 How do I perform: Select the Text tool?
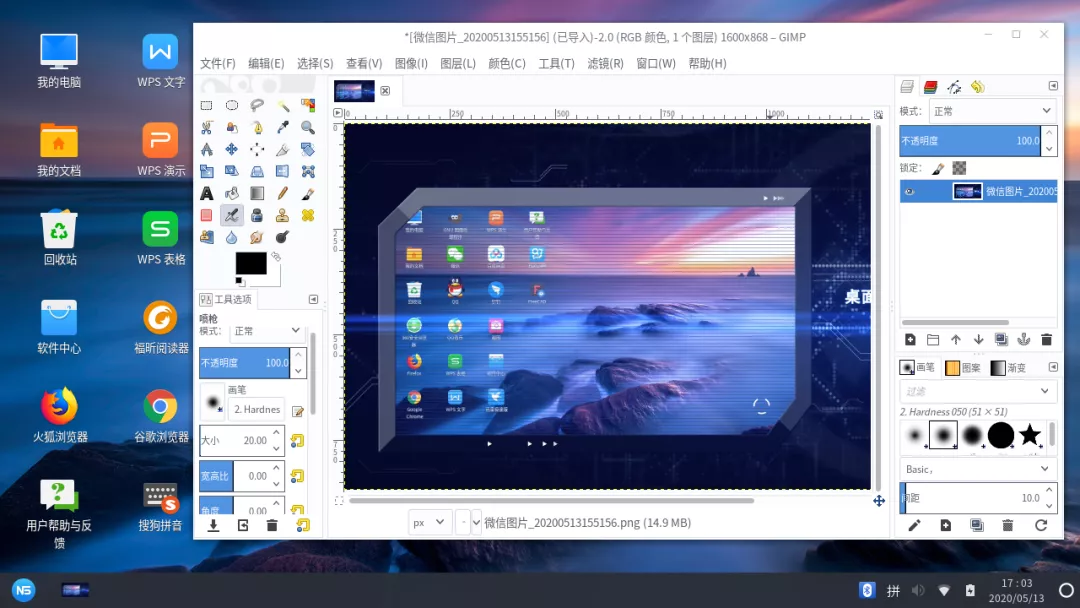[x=206, y=193]
